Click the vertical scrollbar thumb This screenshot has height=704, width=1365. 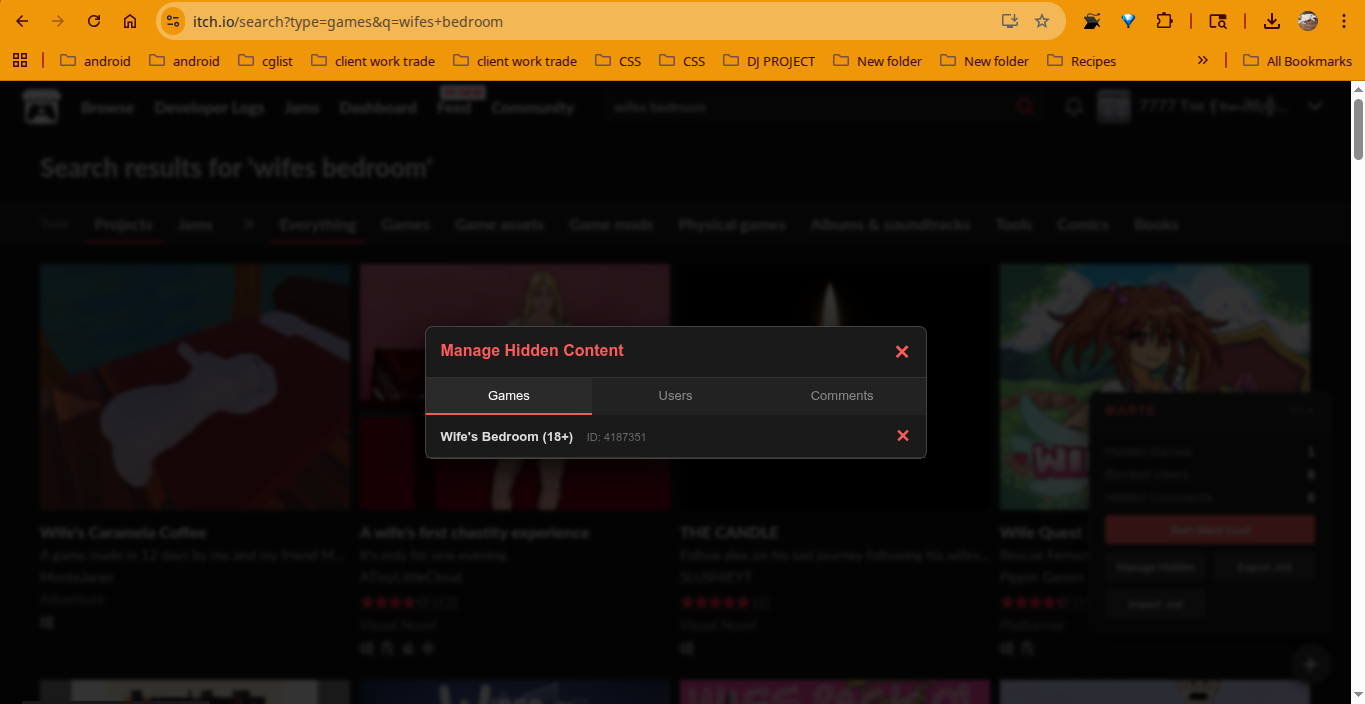click(x=1357, y=128)
